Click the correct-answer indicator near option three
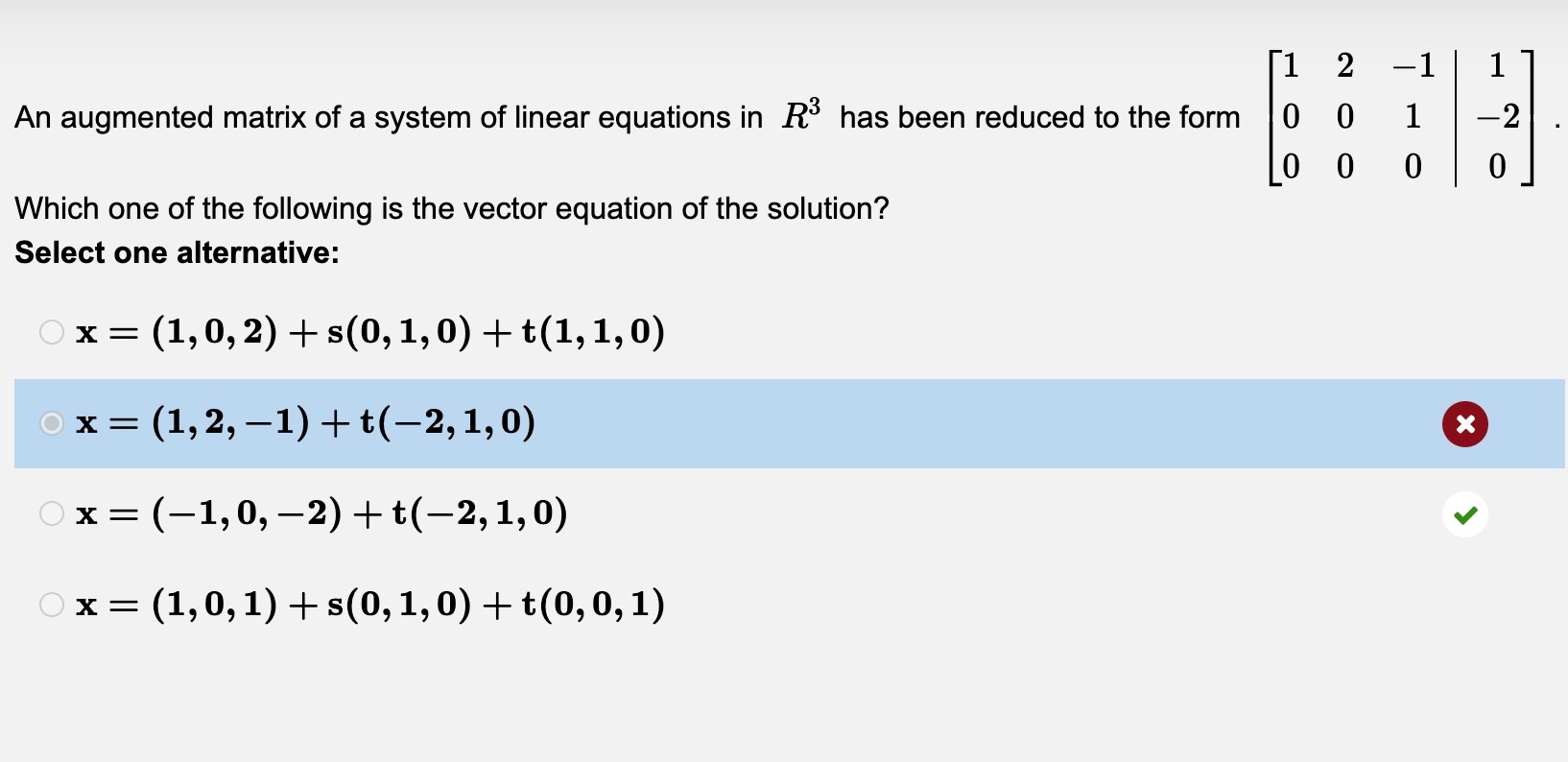 (x=1463, y=514)
